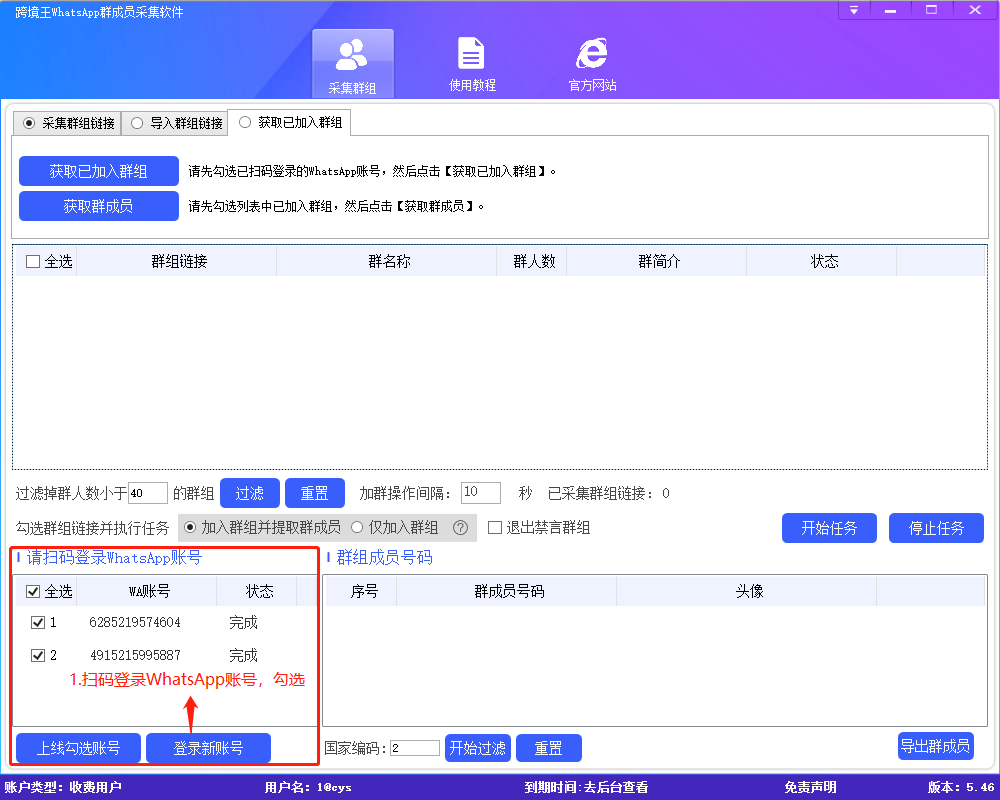Screen dimensions: 1000x800
Task: Click 登录新账号 to log in new account
Action: pyautogui.click(x=208, y=747)
